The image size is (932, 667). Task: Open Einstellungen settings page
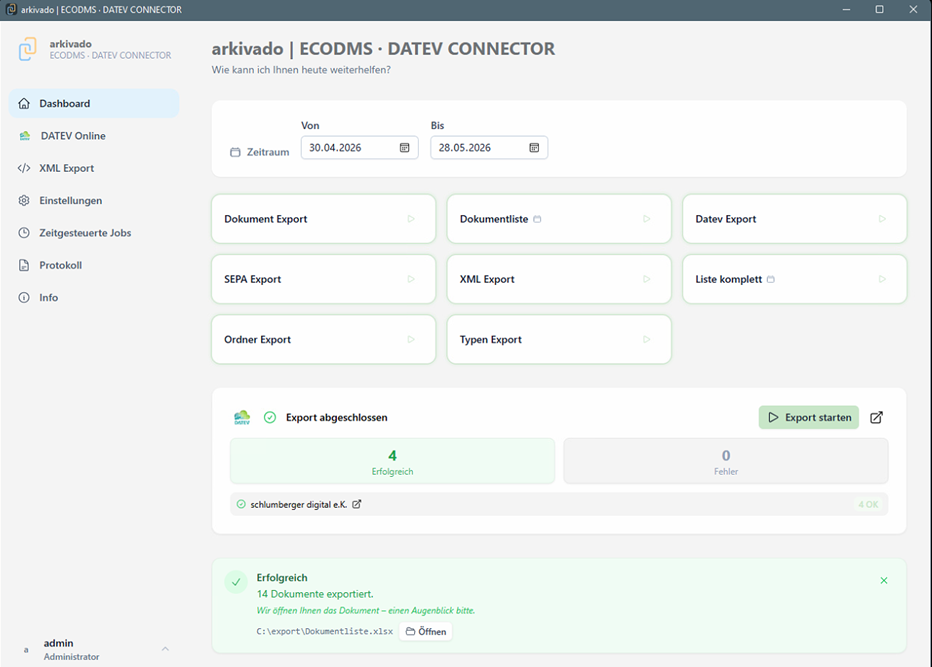(94, 200)
